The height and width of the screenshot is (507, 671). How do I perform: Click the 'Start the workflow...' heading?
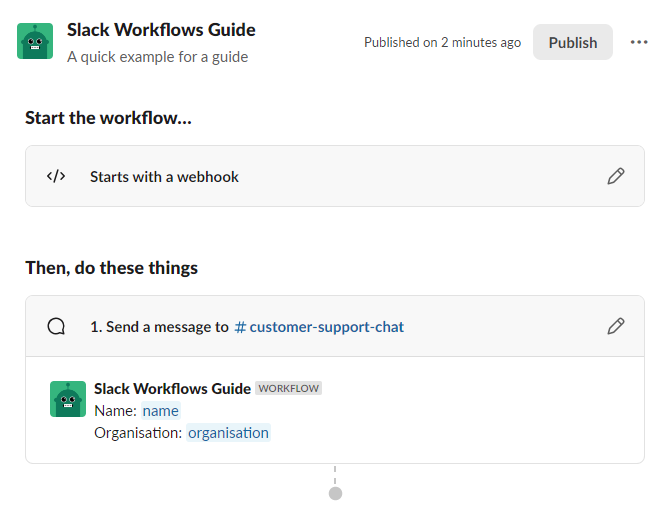coord(108,118)
